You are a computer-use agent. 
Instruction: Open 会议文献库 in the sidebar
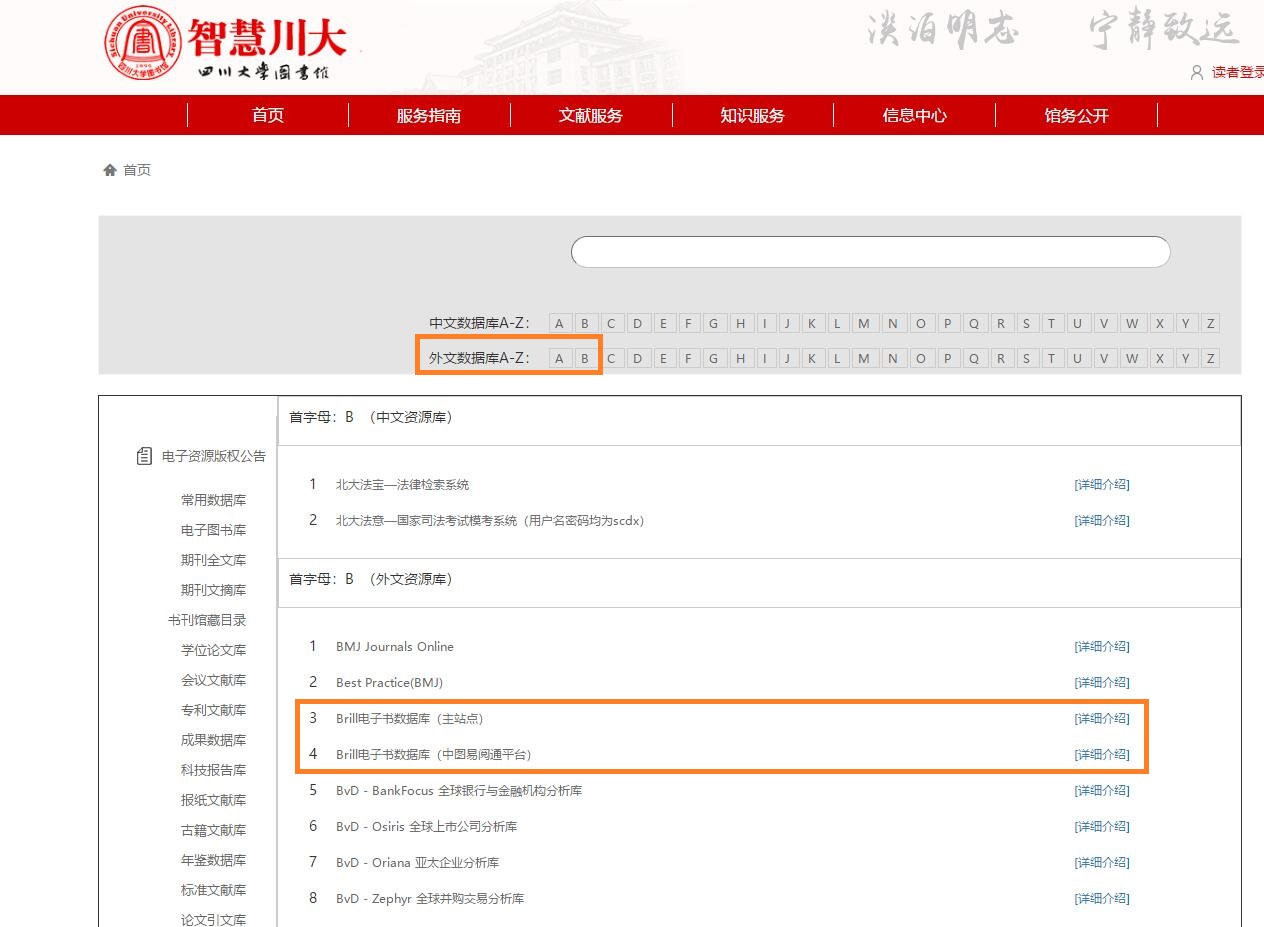213,680
